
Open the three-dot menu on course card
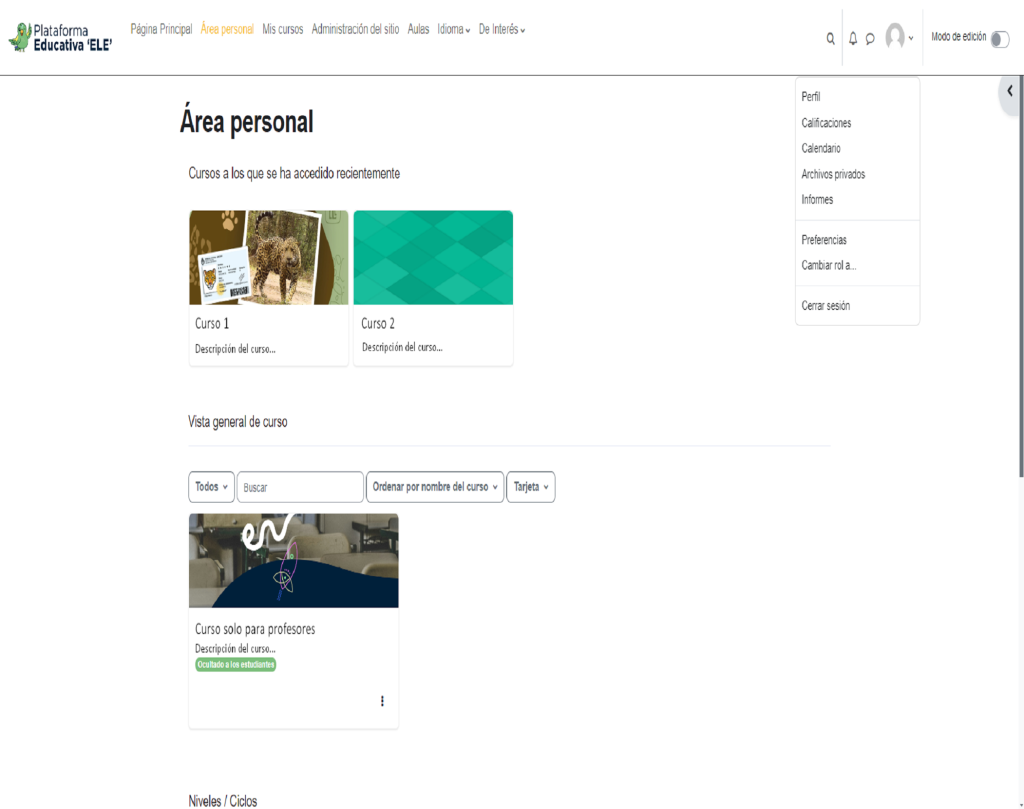(382, 701)
